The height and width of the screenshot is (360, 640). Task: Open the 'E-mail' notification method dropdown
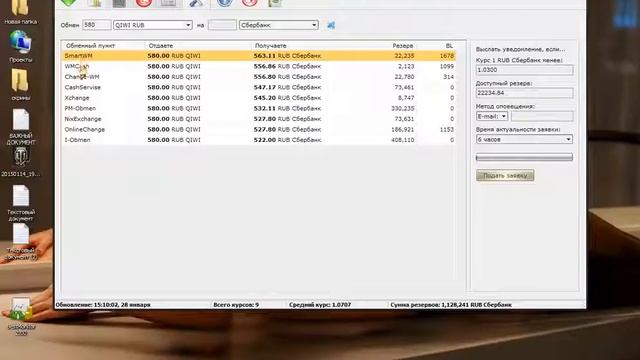(x=492, y=116)
